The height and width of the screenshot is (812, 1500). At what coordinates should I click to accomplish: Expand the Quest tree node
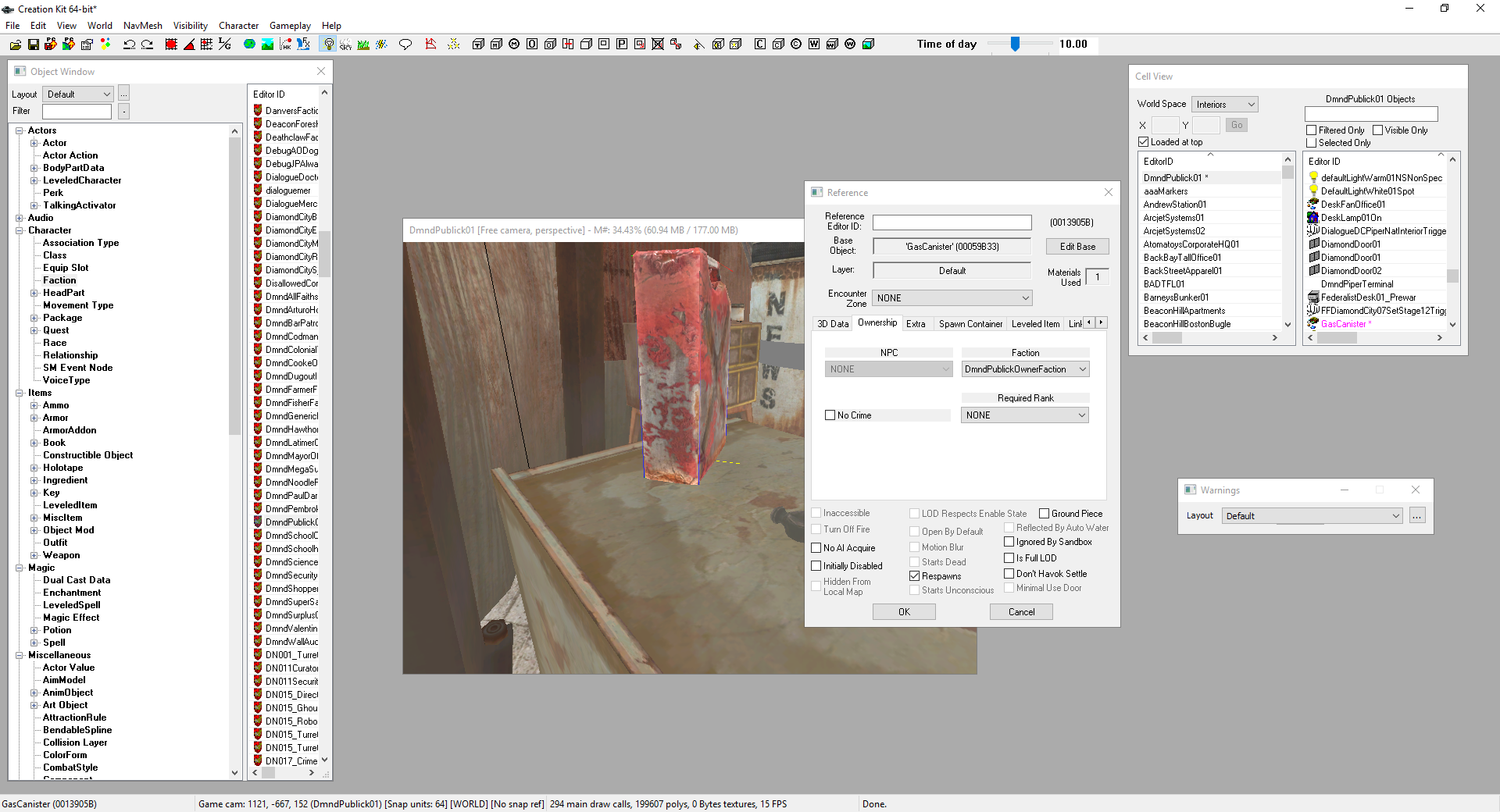pyautogui.click(x=34, y=330)
